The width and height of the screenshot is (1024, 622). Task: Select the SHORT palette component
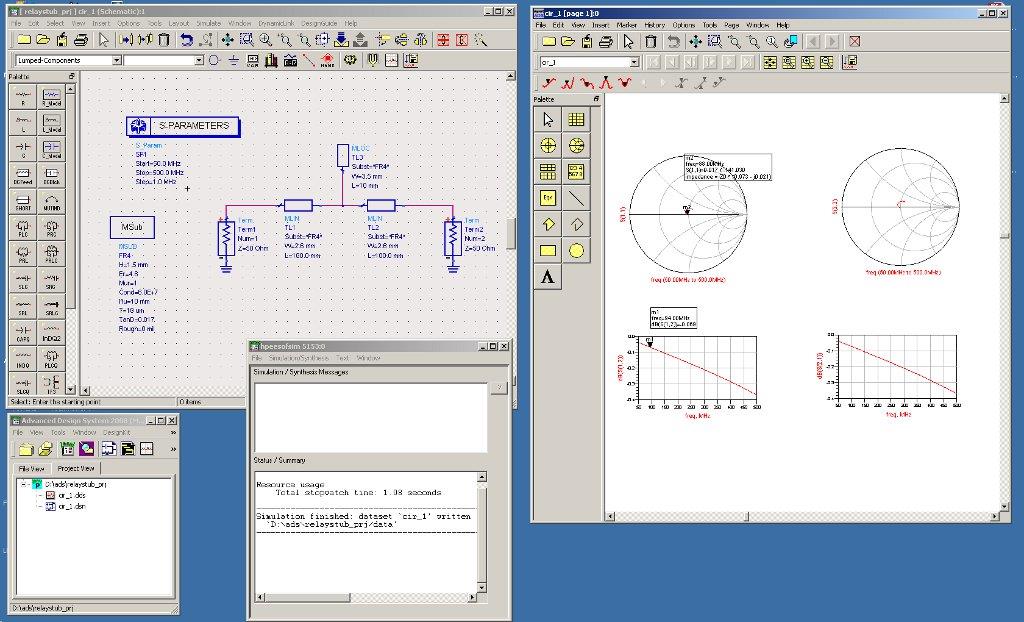click(23, 202)
